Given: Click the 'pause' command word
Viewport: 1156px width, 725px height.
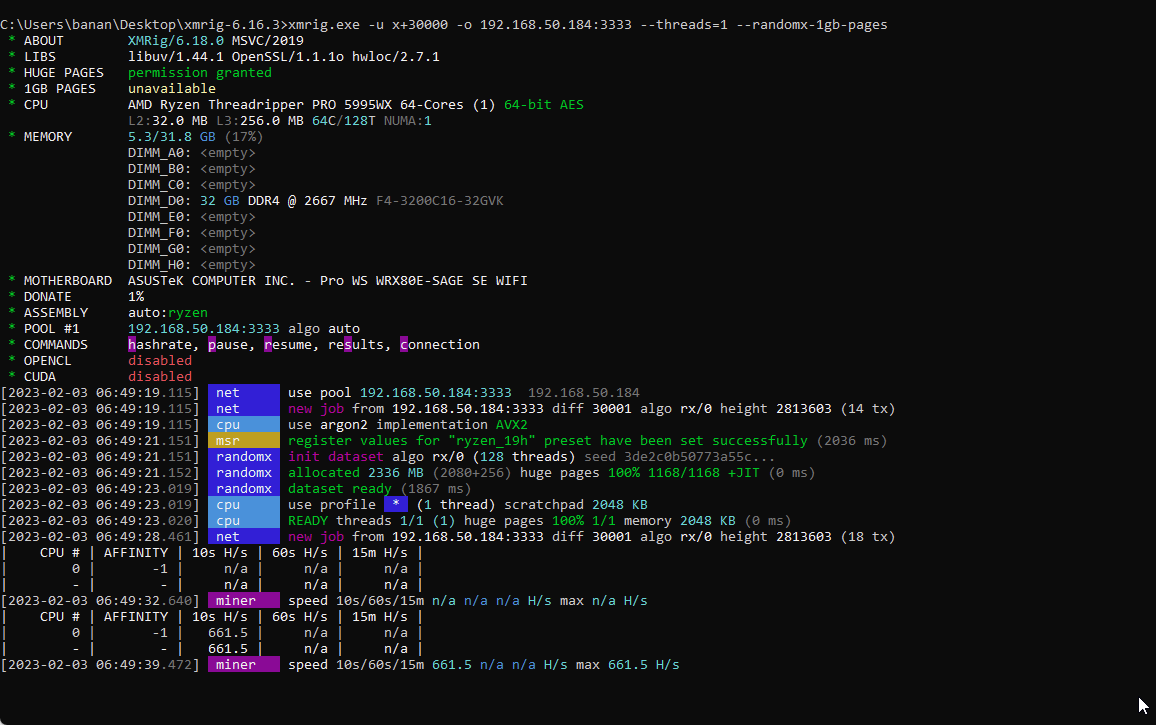Looking at the screenshot, I should click(228, 344).
